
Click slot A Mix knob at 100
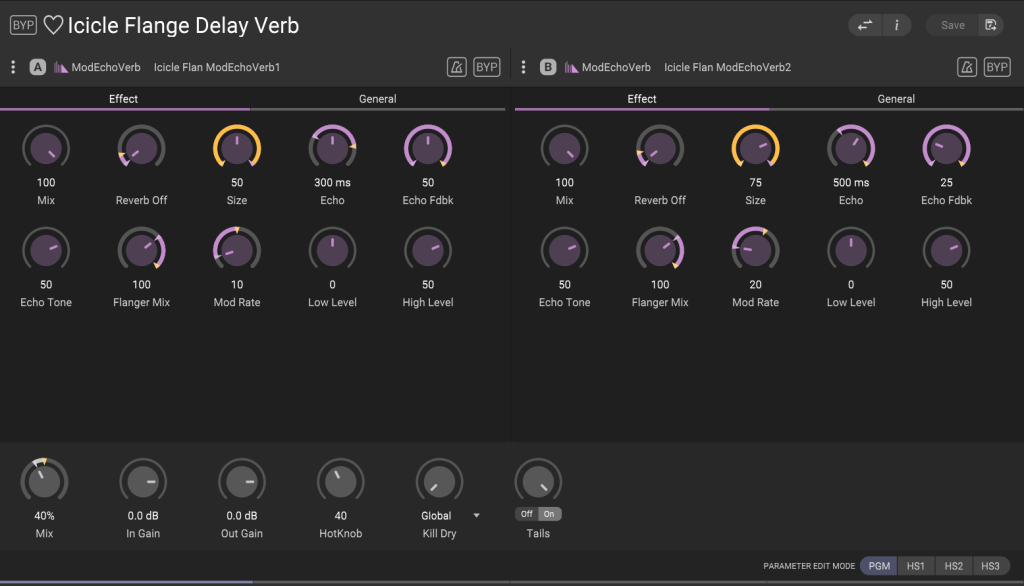click(x=46, y=148)
